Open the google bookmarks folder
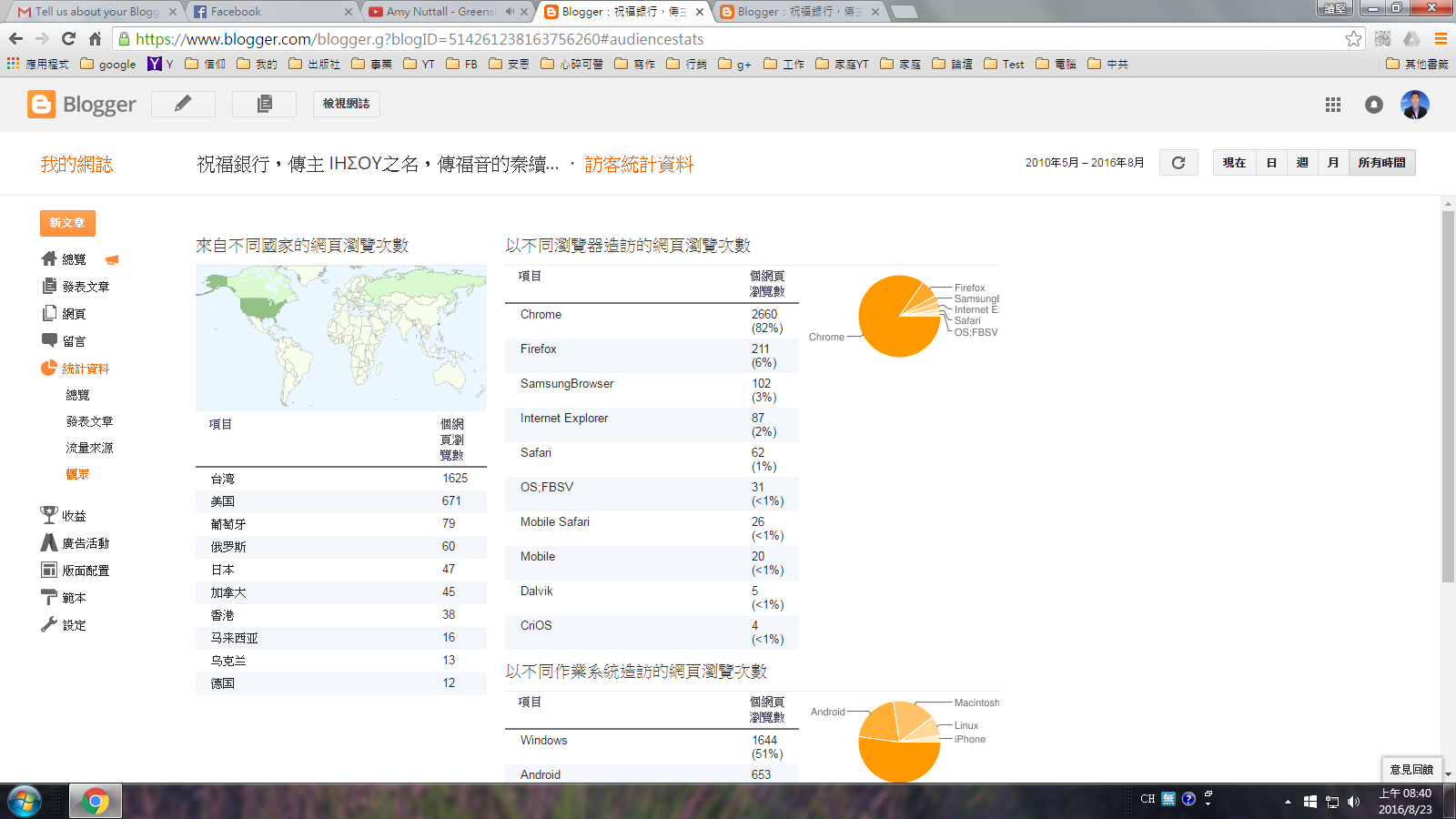 [108, 64]
